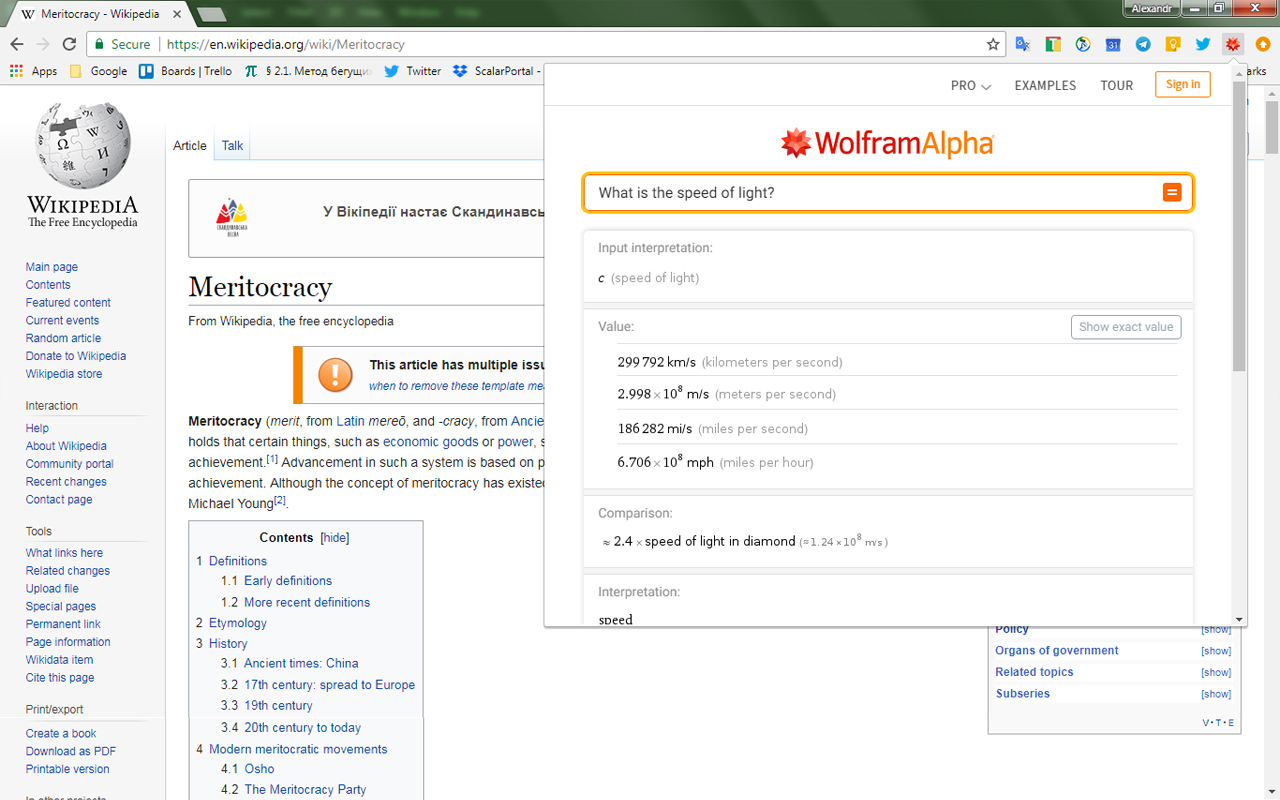
Task: Open the Google bookmark folder
Action: pyautogui.click(x=98, y=71)
